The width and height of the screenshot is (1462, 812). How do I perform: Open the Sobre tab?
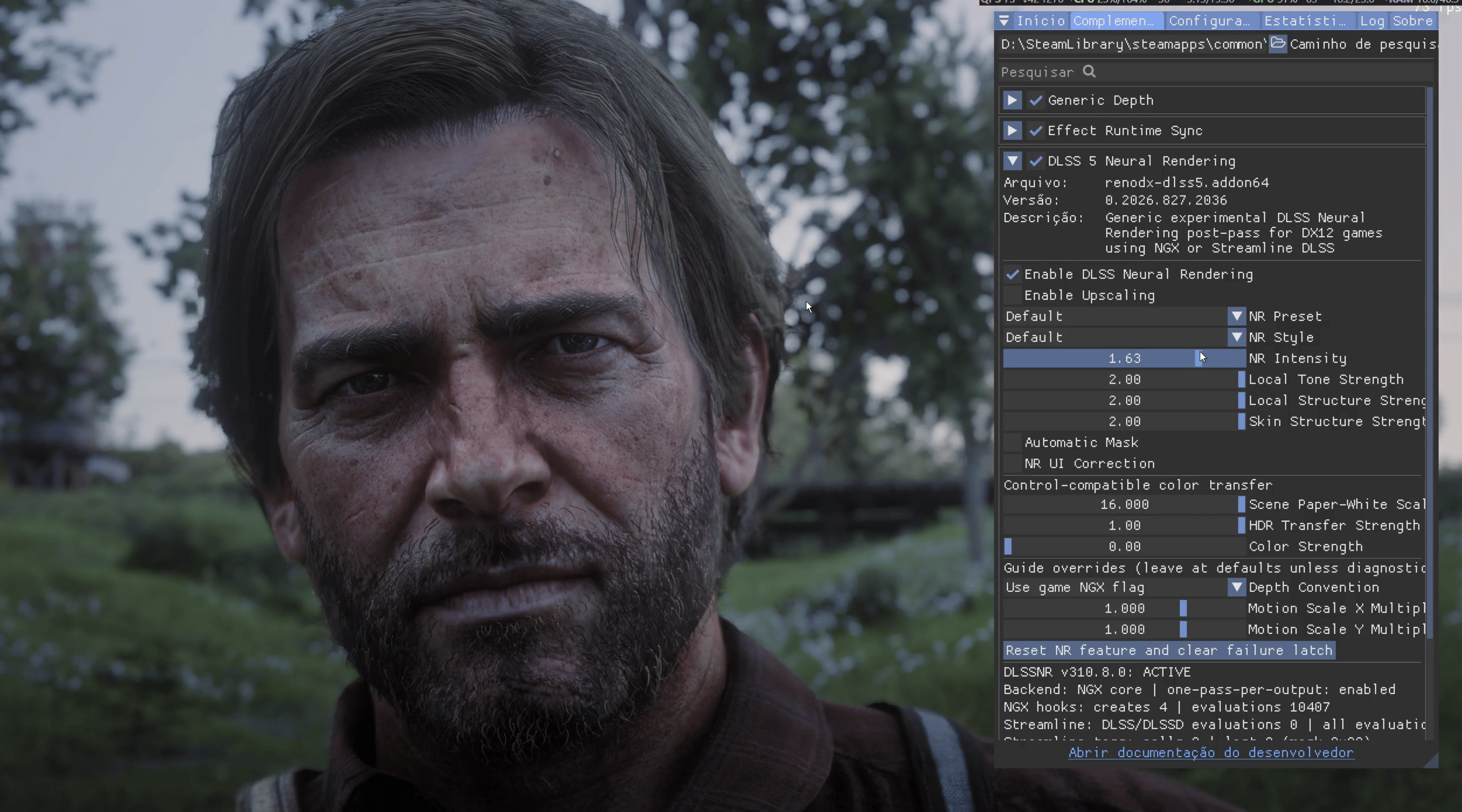pos(1412,21)
